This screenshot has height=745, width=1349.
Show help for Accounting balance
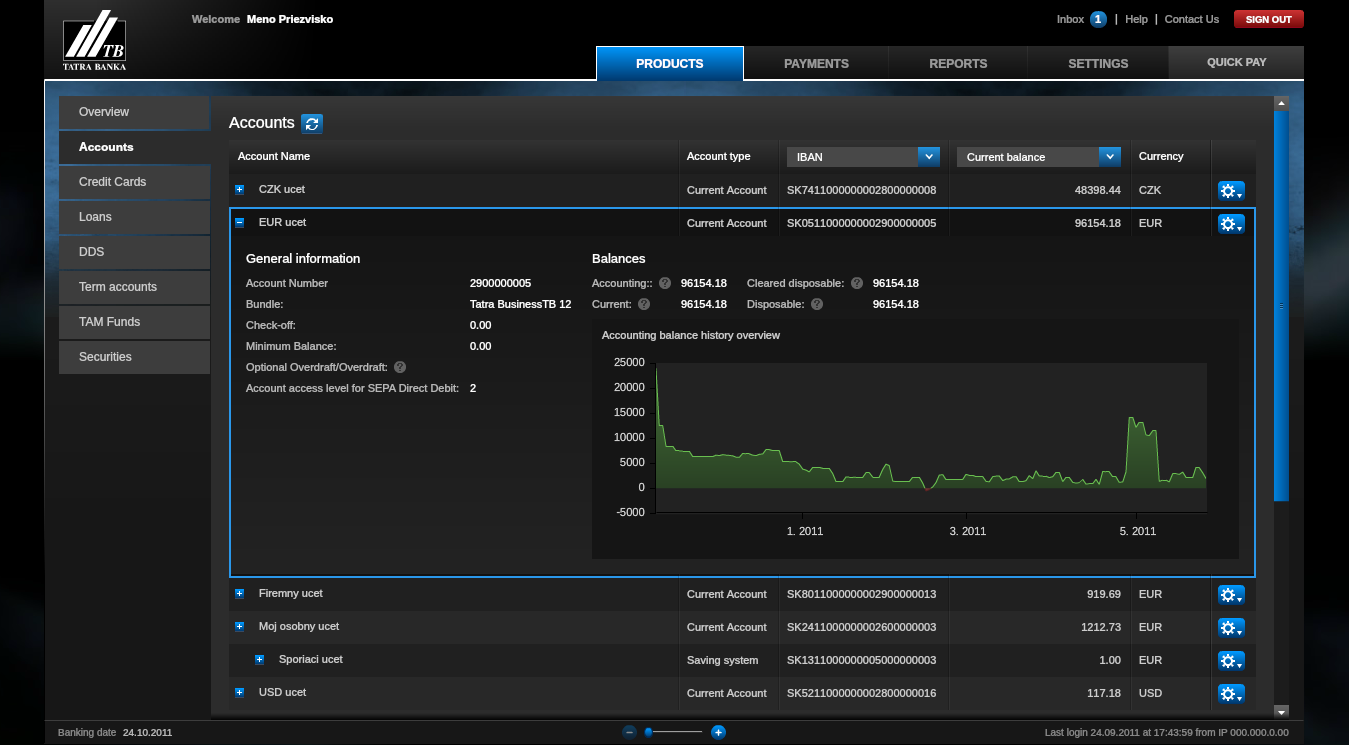(x=664, y=283)
